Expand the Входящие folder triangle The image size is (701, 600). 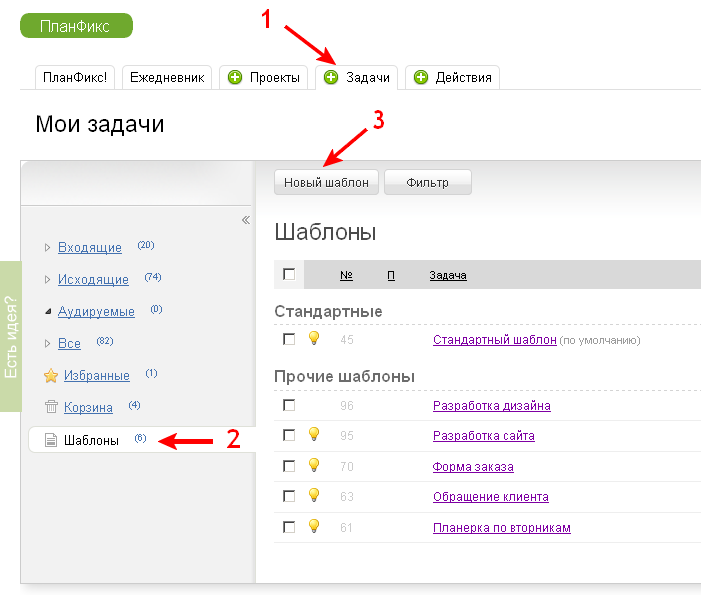[48, 247]
